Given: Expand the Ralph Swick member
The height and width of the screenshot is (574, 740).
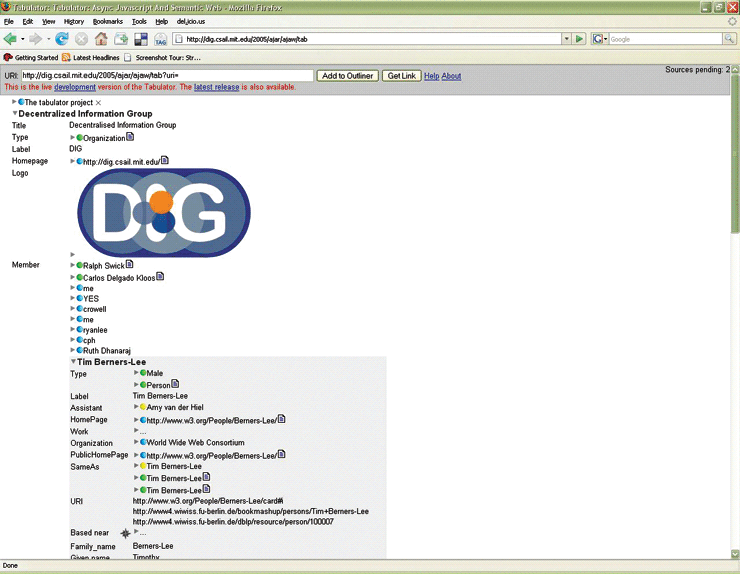Looking at the screenshot, I should point(72,265).
